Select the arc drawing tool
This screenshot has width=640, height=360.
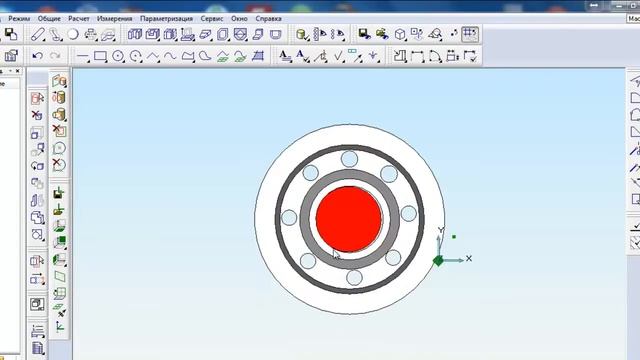pos(136,56)
